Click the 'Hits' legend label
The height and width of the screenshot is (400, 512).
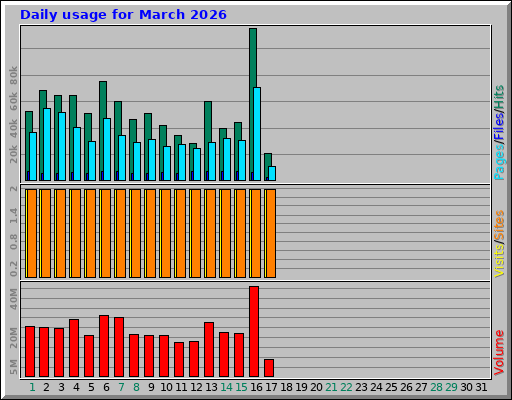[499, 97]
